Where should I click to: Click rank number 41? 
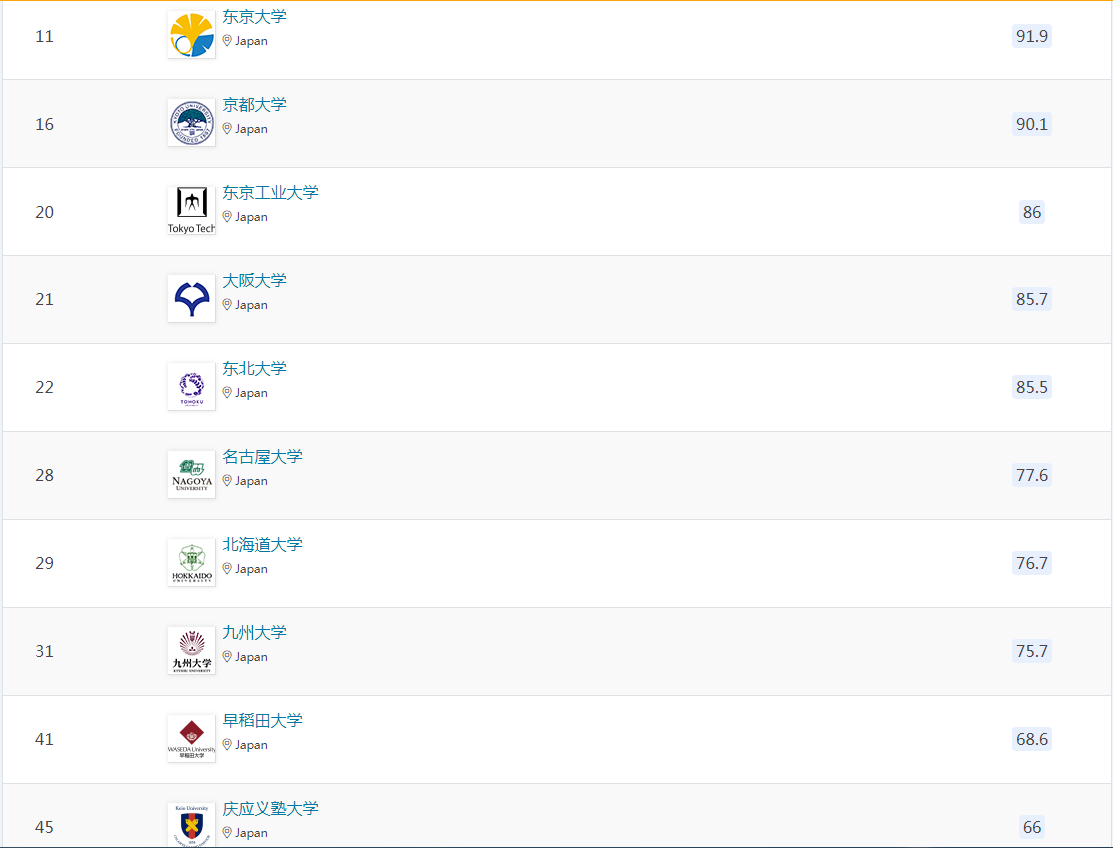click(45, 739)
